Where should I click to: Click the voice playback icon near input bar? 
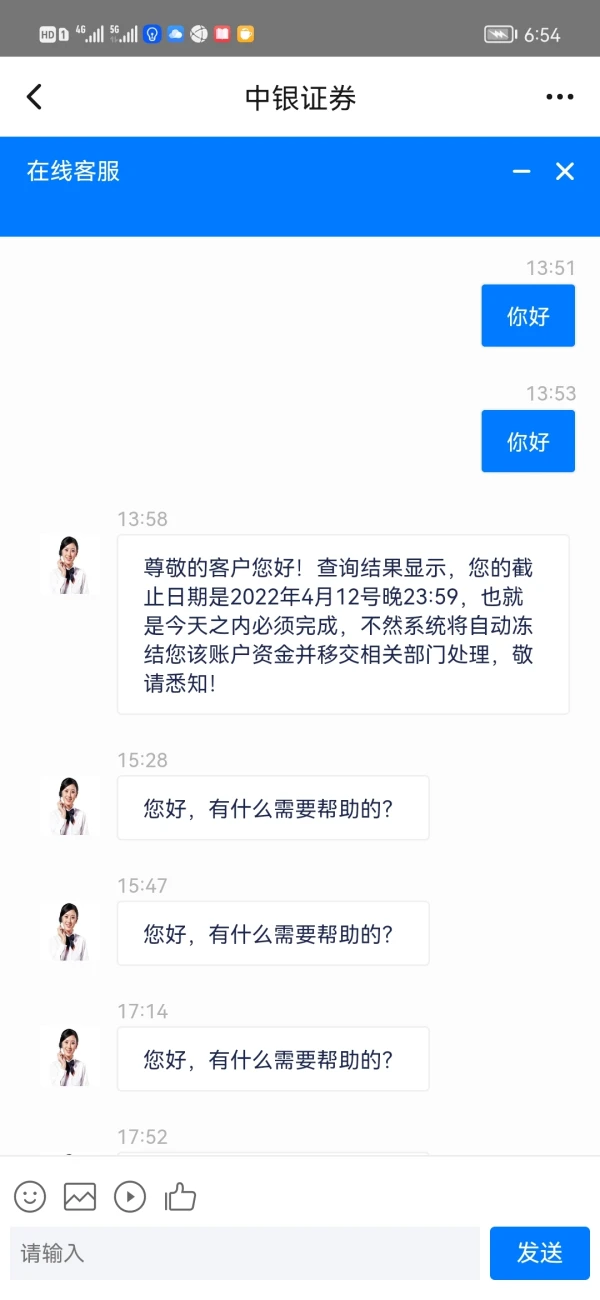click(130, 1197)
